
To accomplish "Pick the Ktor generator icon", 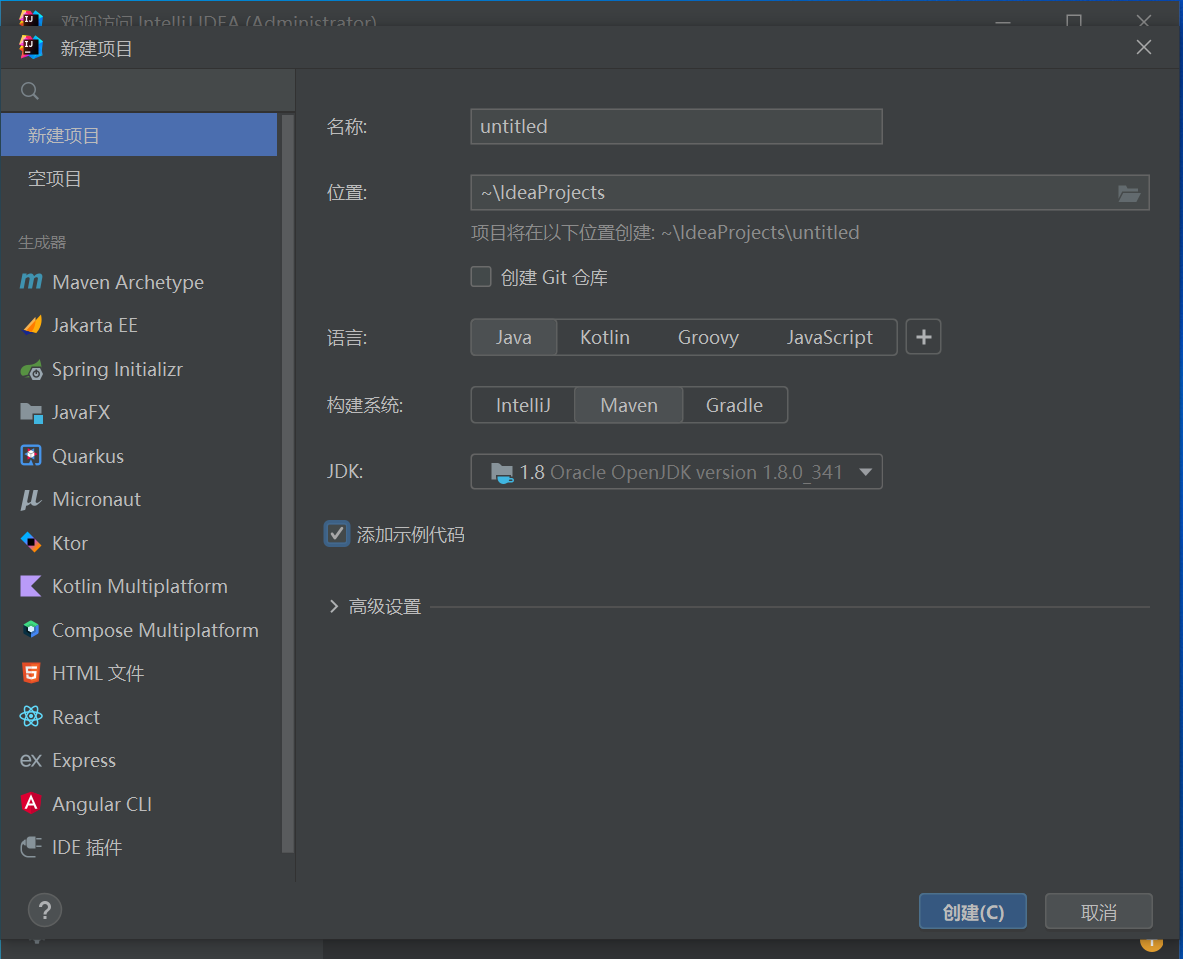I will click(31, 543).
